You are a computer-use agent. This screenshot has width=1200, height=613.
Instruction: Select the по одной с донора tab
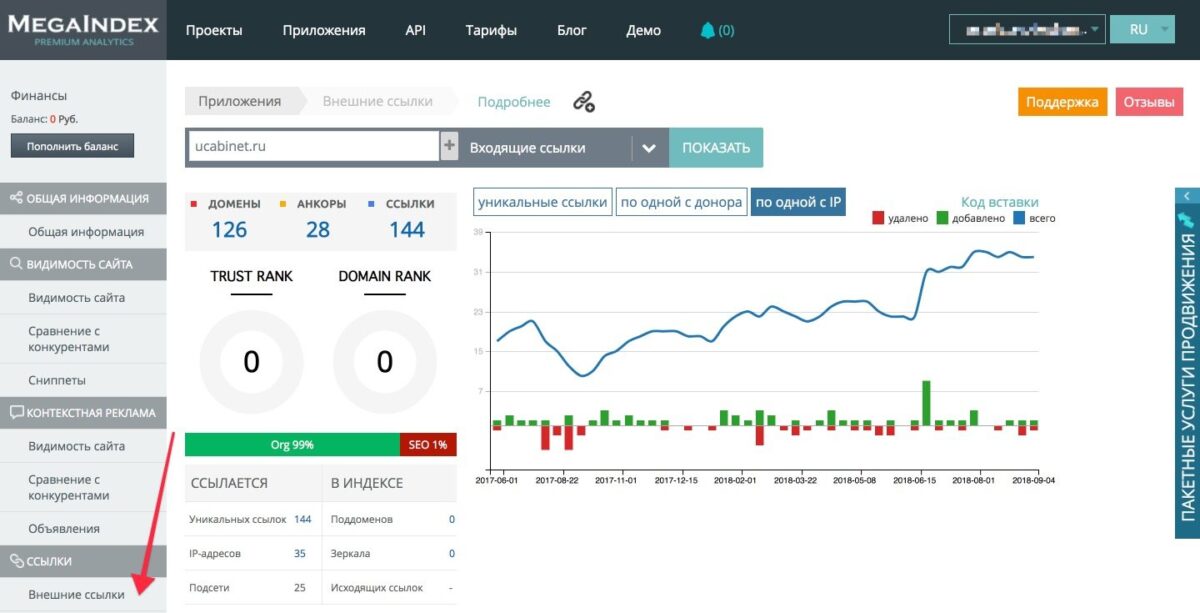click(x=681, y=202)
